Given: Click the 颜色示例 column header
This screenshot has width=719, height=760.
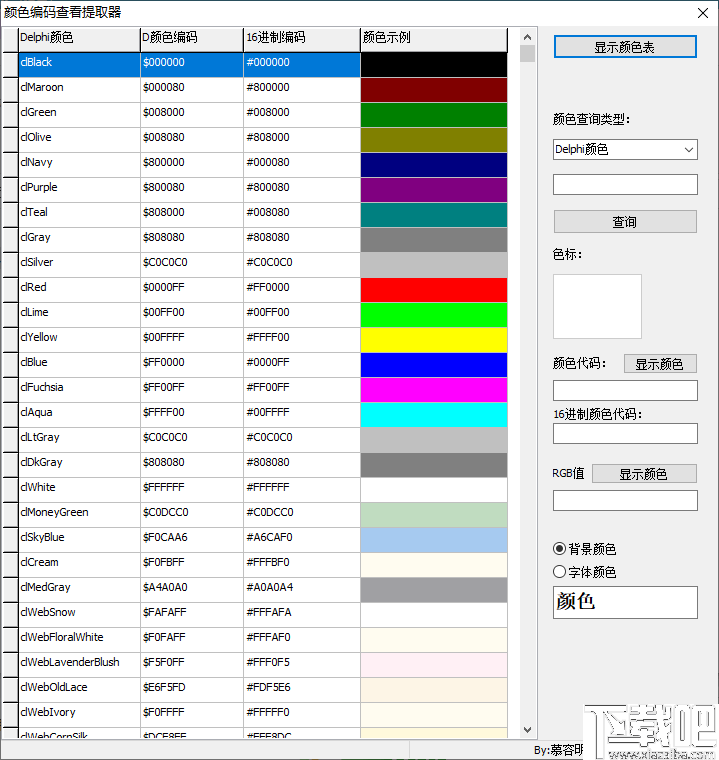Looking at the screenshot, I should pos(434,38).
